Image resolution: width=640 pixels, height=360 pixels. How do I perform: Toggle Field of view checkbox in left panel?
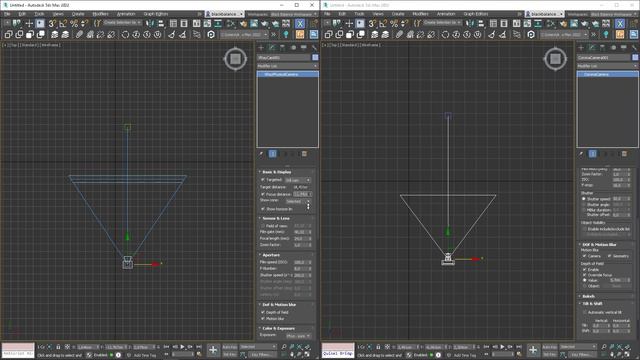tap(263, 226)
